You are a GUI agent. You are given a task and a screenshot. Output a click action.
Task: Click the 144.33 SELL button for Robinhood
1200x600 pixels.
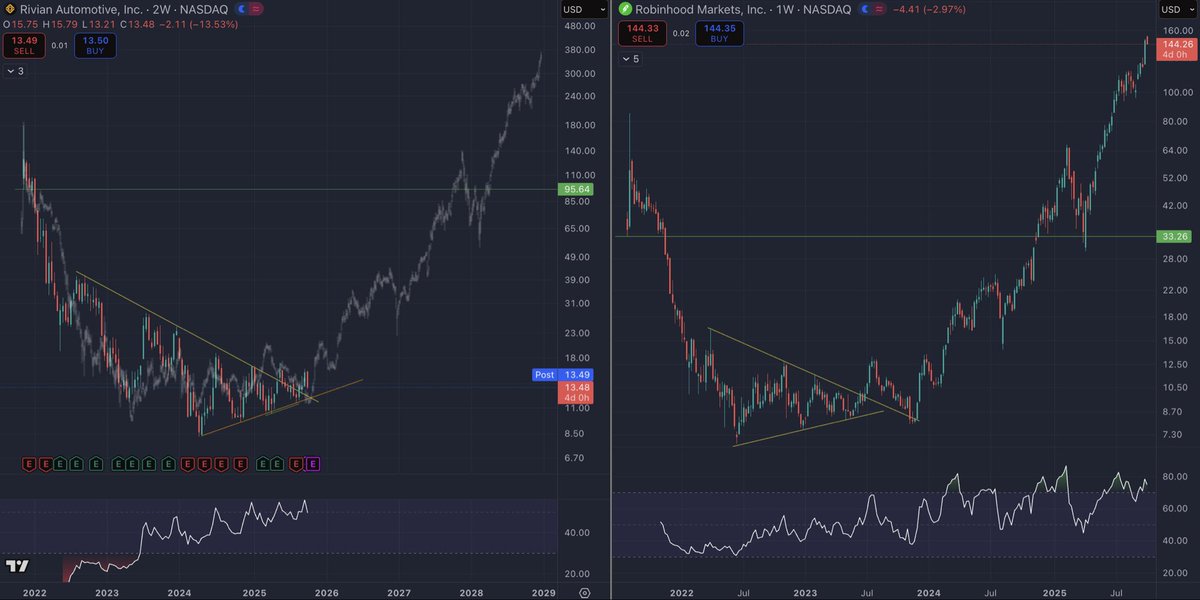(641, 32)
